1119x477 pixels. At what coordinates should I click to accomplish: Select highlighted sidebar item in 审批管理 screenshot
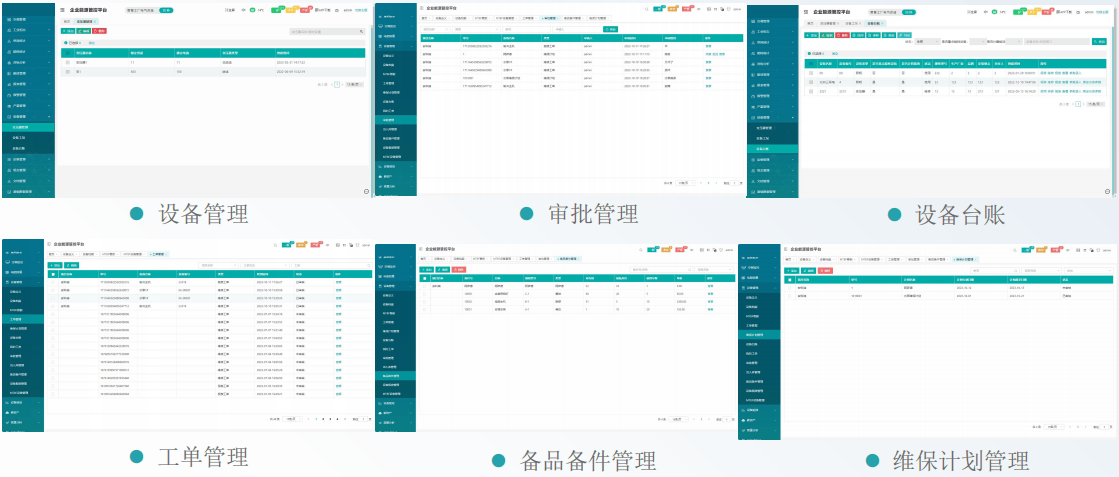click(x=395, y=120)
